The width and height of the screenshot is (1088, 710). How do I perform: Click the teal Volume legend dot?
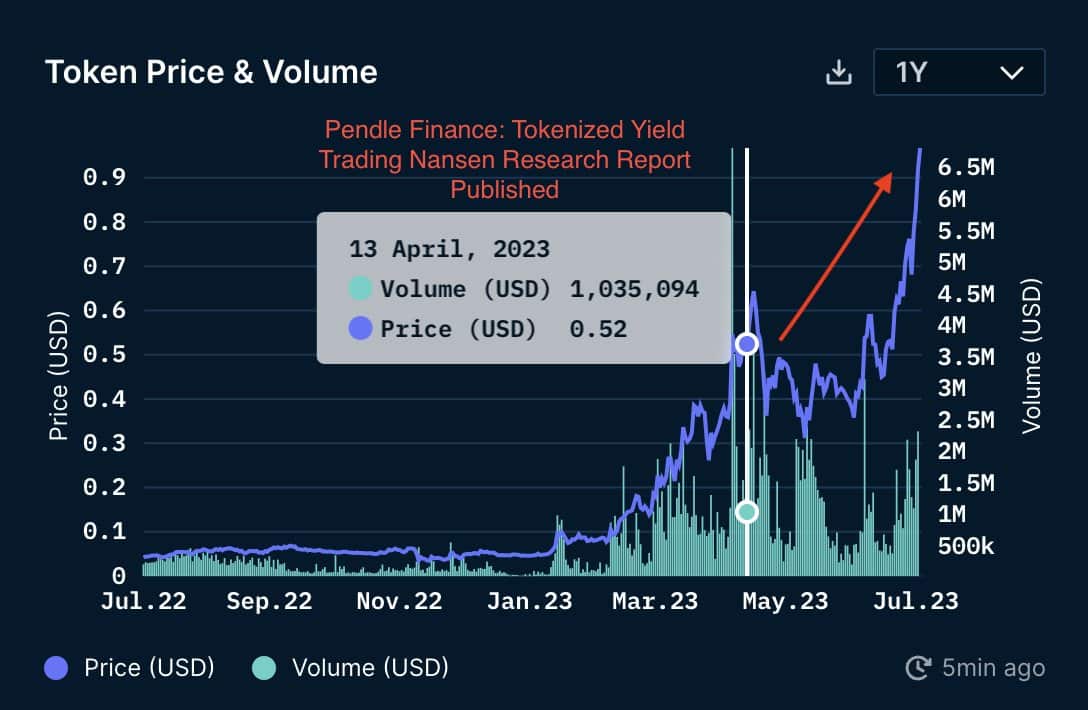pos(264,668)
